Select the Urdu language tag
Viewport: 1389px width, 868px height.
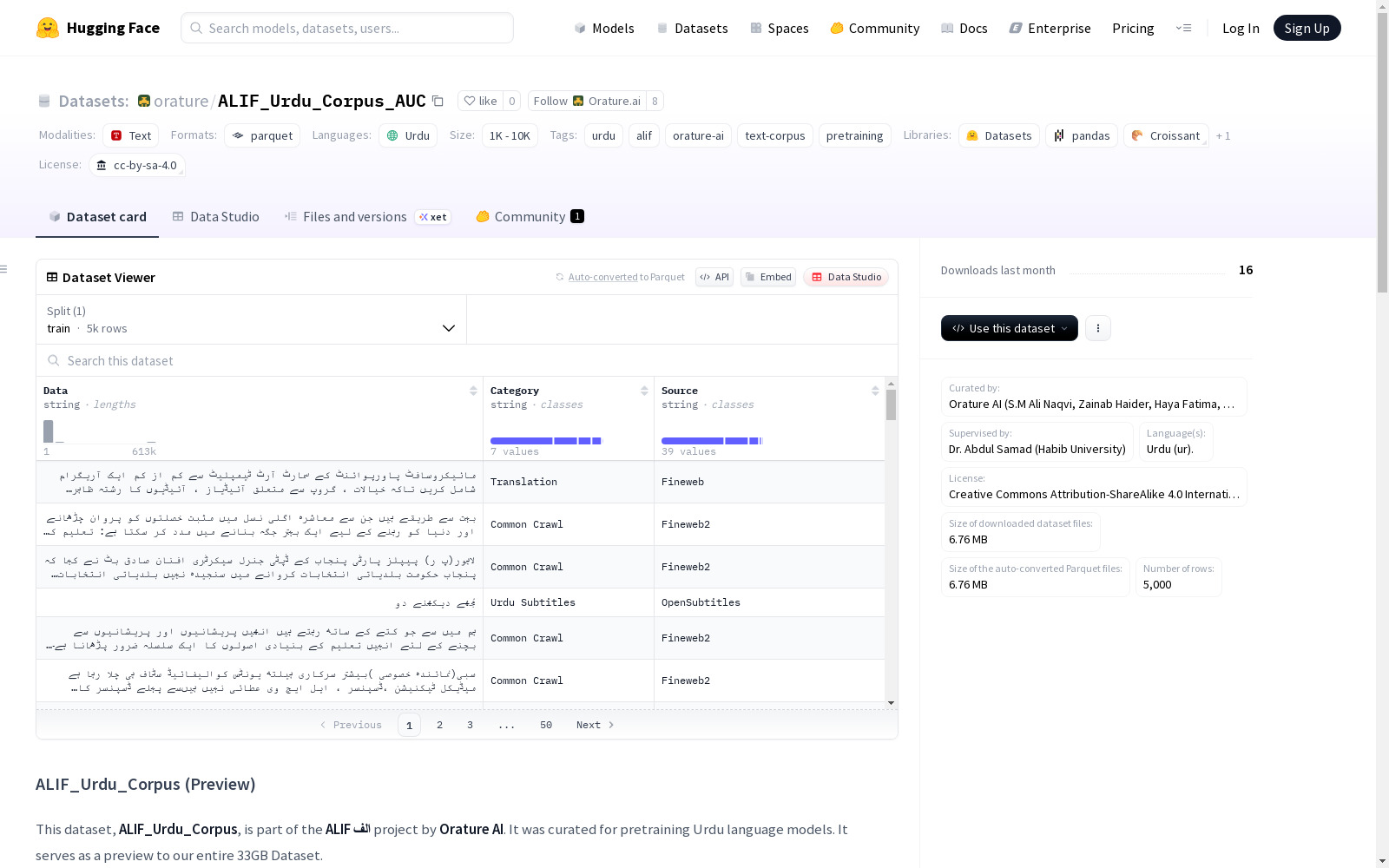(x=408, y=135)
